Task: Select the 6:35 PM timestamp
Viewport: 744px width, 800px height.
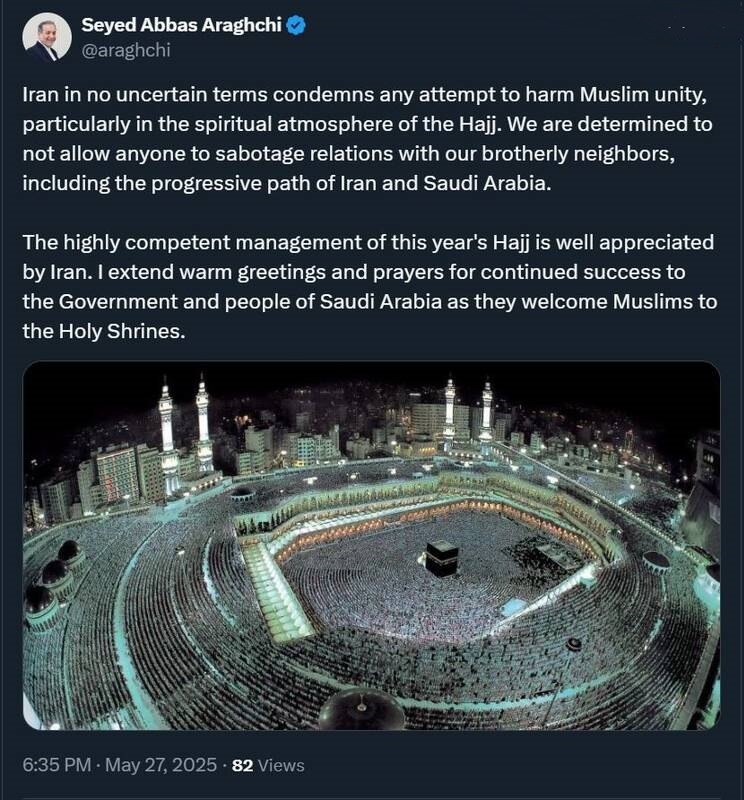Action: pyautogui.click(x=57, y=765)
